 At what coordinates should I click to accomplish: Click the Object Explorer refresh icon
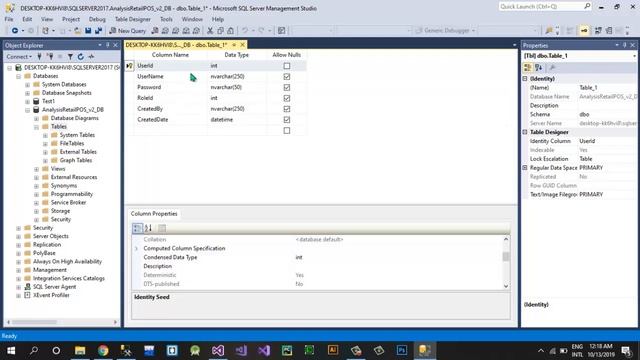pos(81,57)
